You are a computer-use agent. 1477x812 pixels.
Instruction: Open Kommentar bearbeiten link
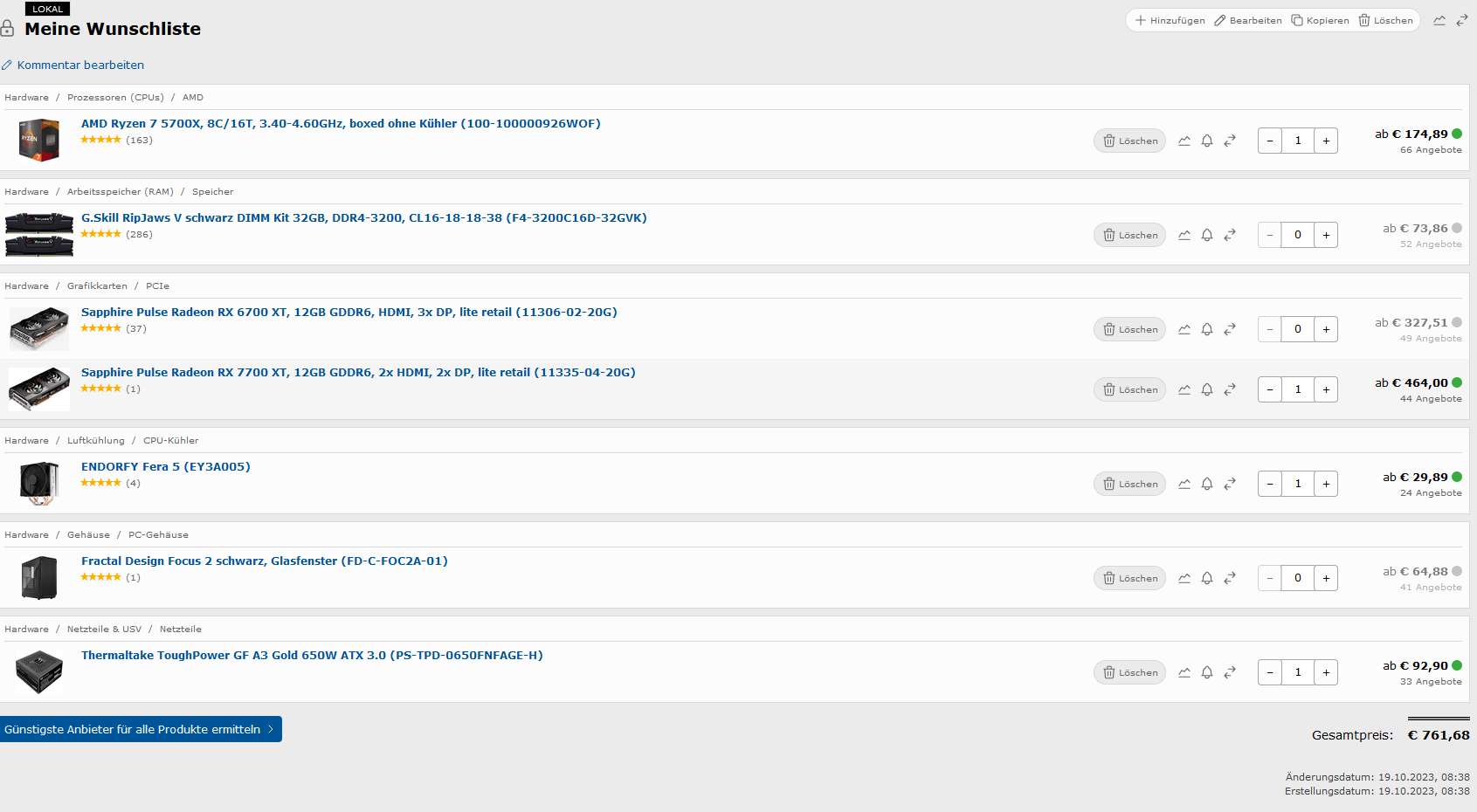pos(72,65)
